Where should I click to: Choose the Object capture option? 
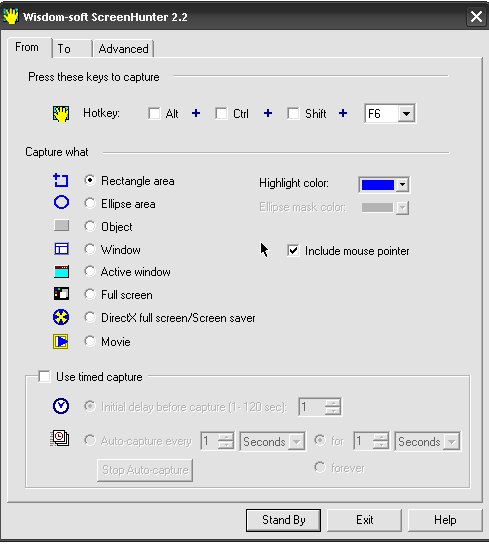click(x=90, y=226)
